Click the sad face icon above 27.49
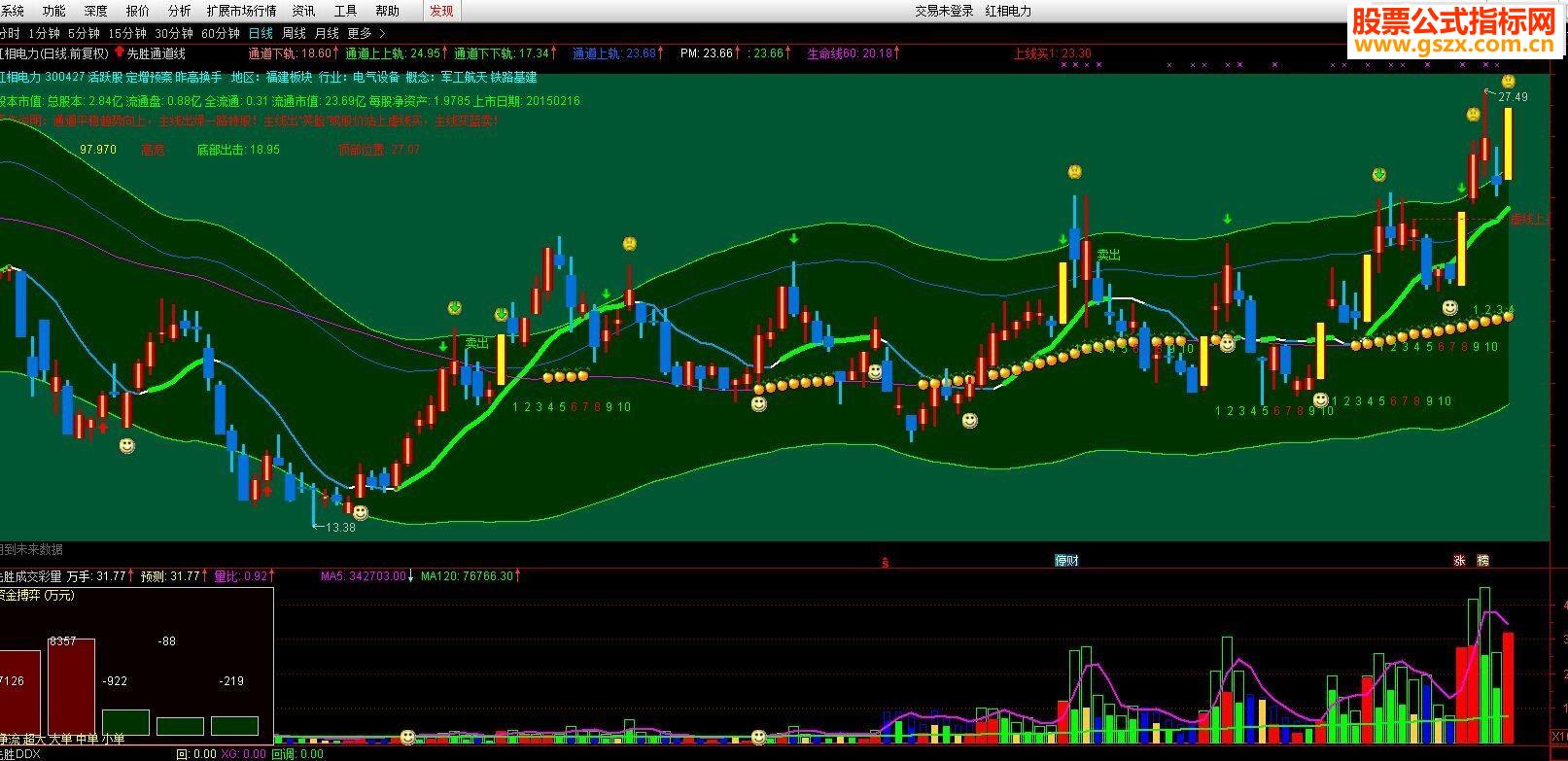Screen dimensions: 1568x761 click(x=1508, y=82)
